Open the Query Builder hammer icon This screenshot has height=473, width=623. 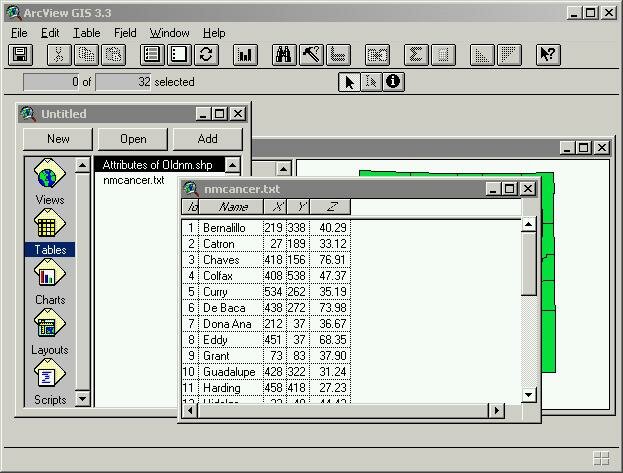[x=311, y=54]
